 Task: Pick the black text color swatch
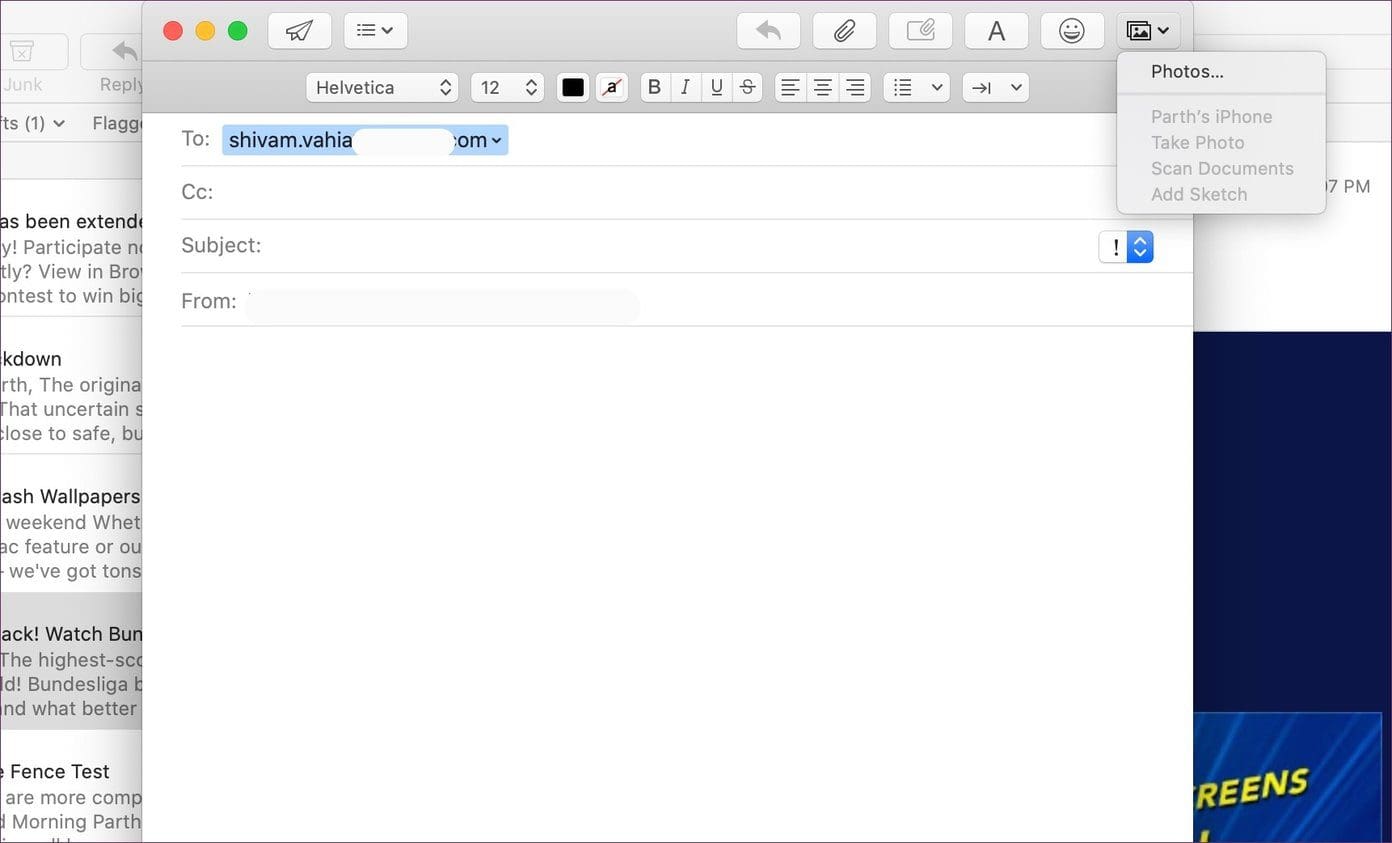point(573,88)
